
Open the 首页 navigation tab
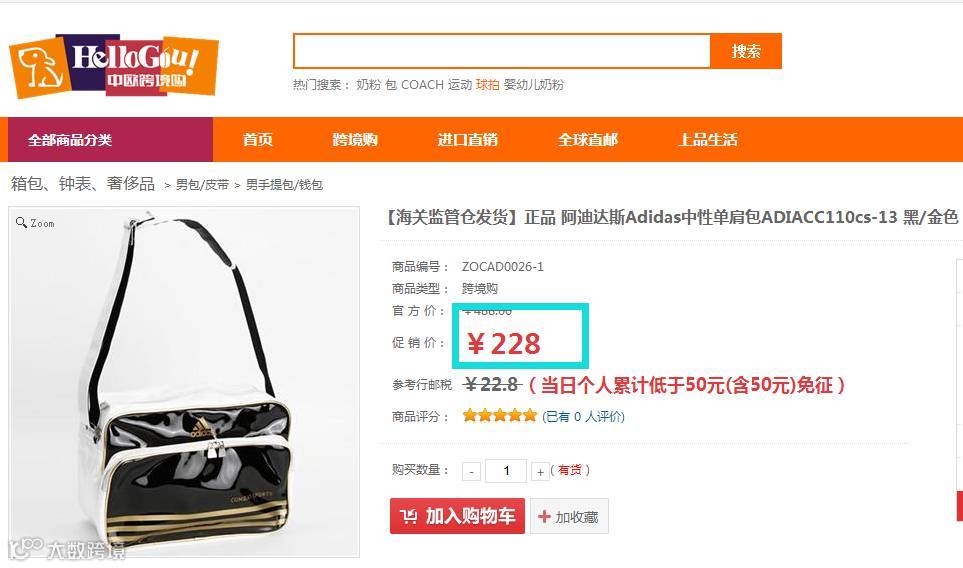(257, 139)
